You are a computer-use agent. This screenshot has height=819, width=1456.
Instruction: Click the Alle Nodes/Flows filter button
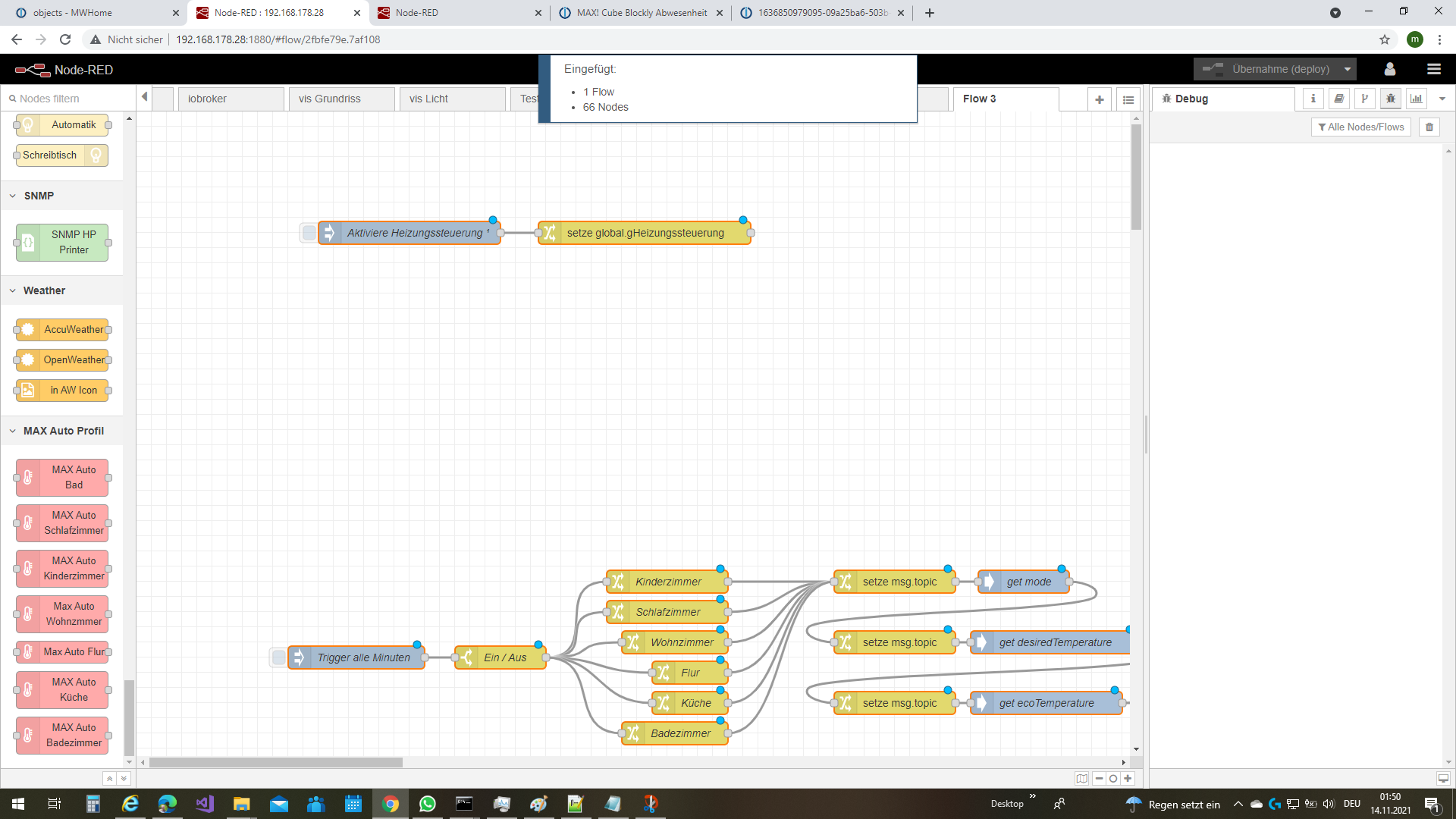[x=1360, y=127]
